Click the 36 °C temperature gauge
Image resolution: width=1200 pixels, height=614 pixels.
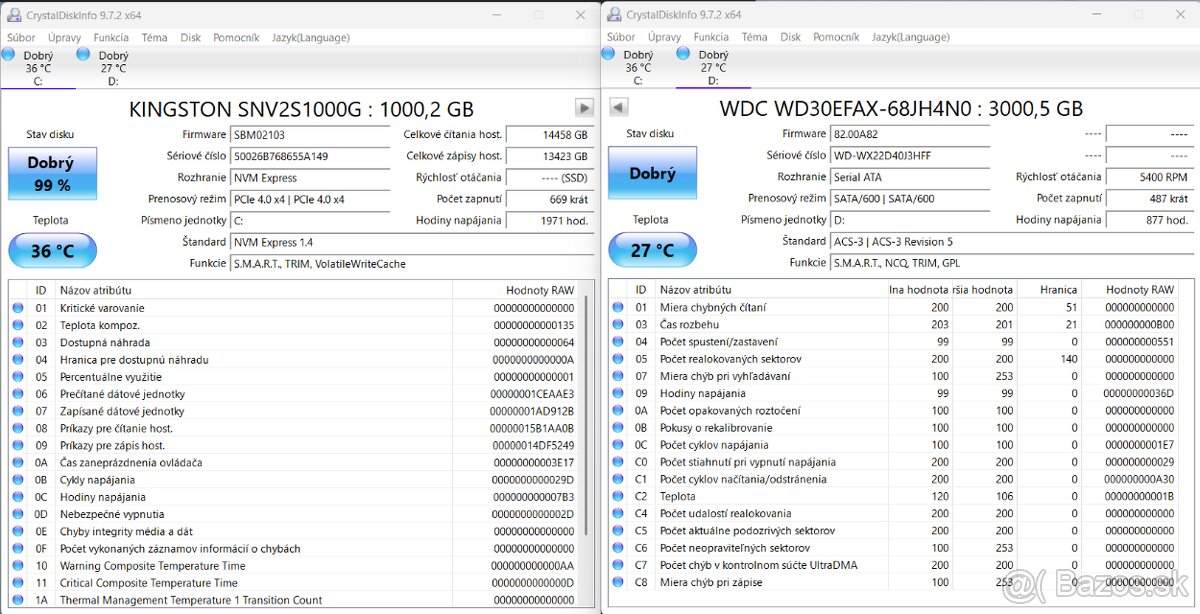click(52, 250)
